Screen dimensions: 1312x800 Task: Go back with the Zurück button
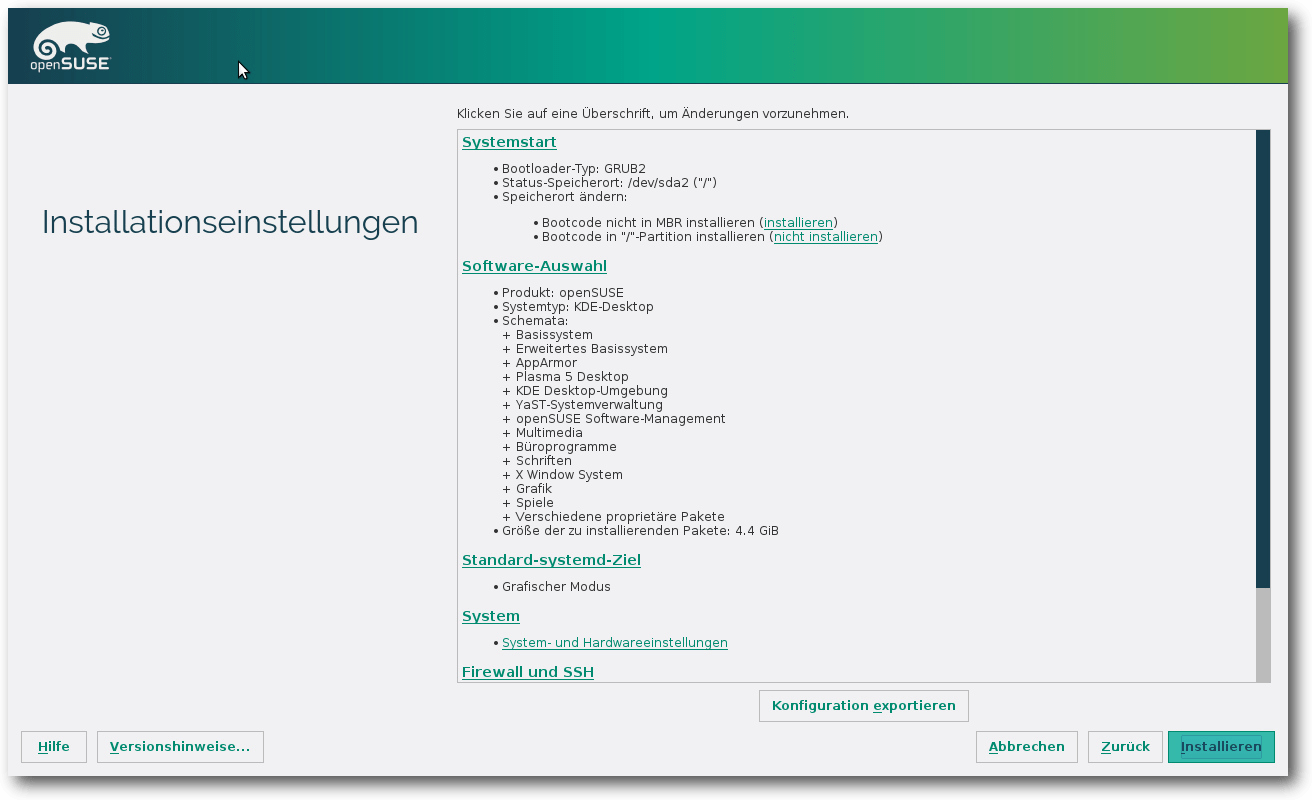(x=1125, y=747)
